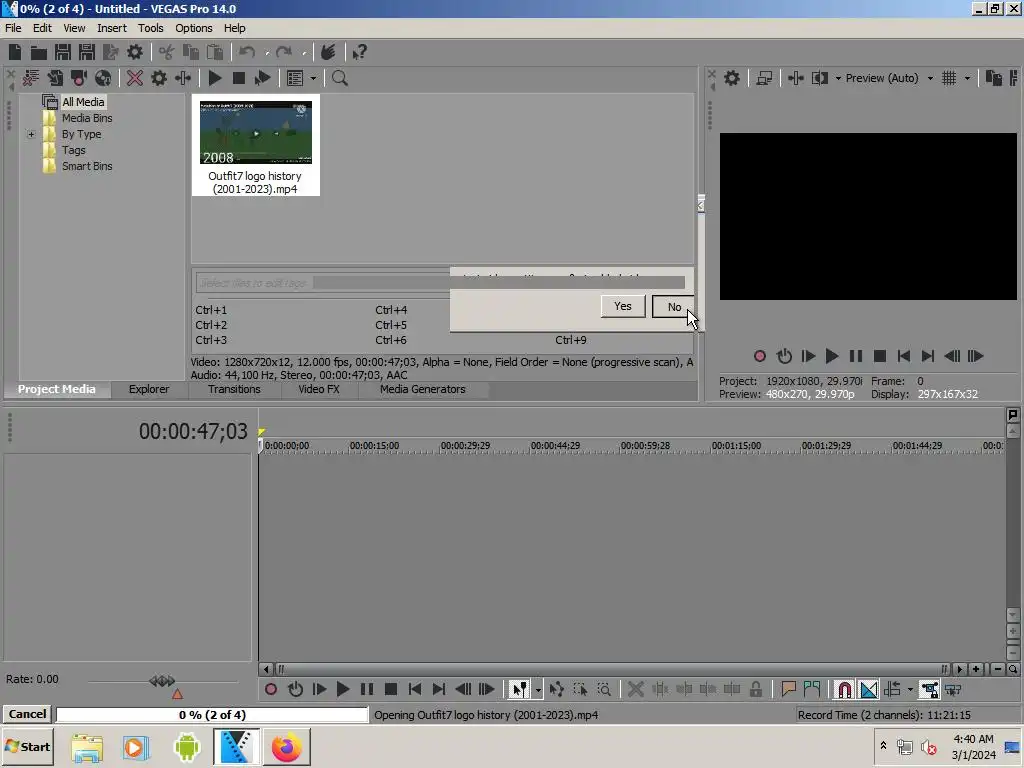1024x768 pixels.
Task: Insert marker icon in timeline toolbar
Action: tap(788, 689)
